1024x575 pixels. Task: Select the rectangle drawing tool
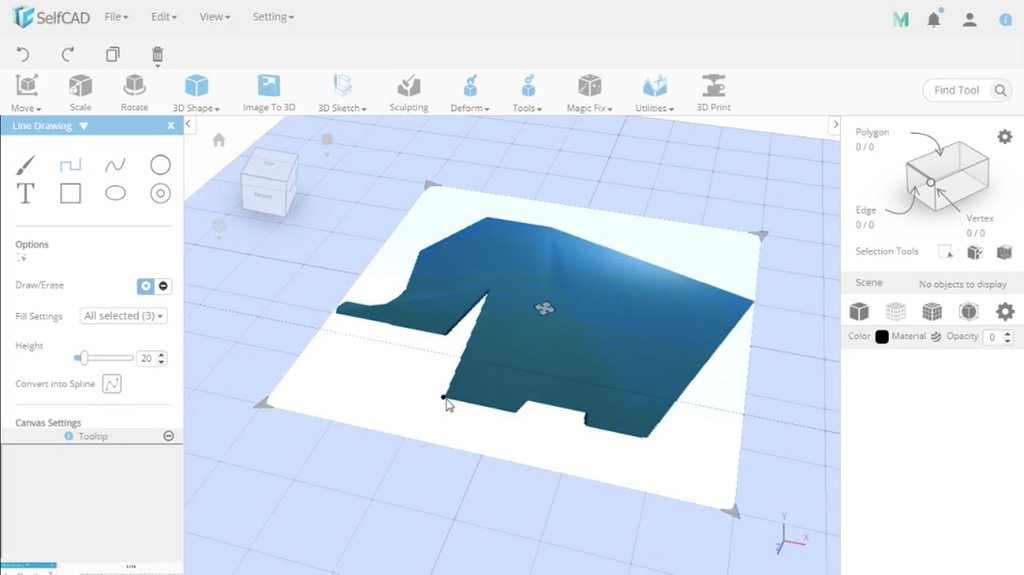pyautogui.click(x=71, y=193)
